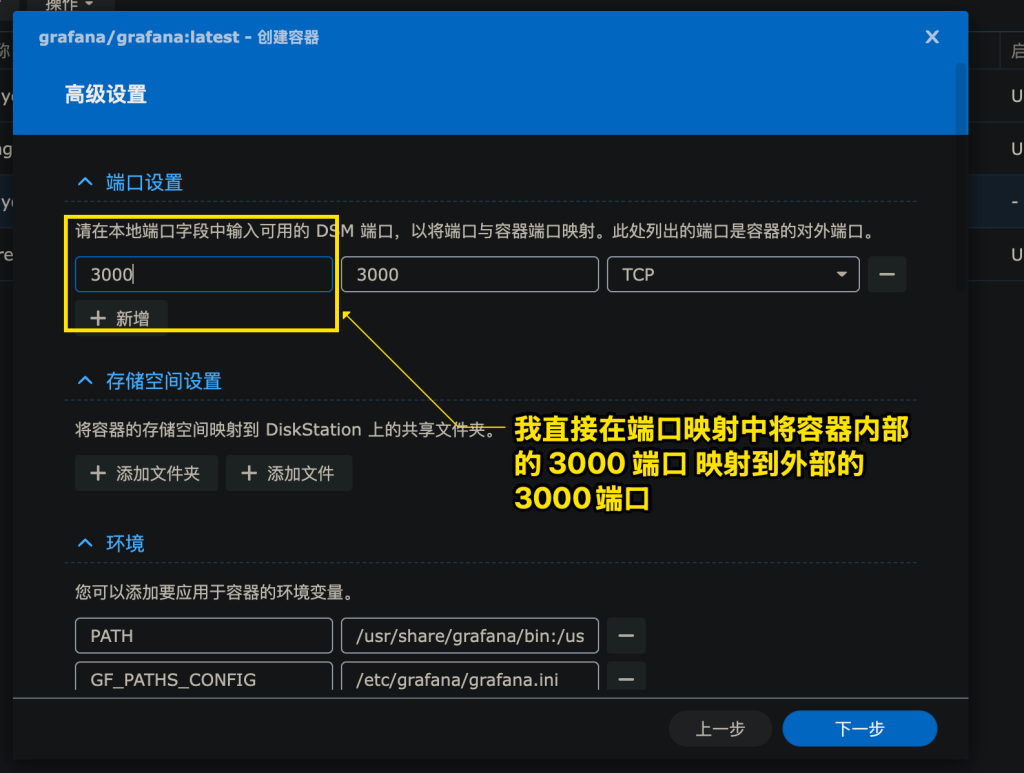Select the container port field showing 3000
Viewport: 1024px width, 773px height.
pos(469,274)
